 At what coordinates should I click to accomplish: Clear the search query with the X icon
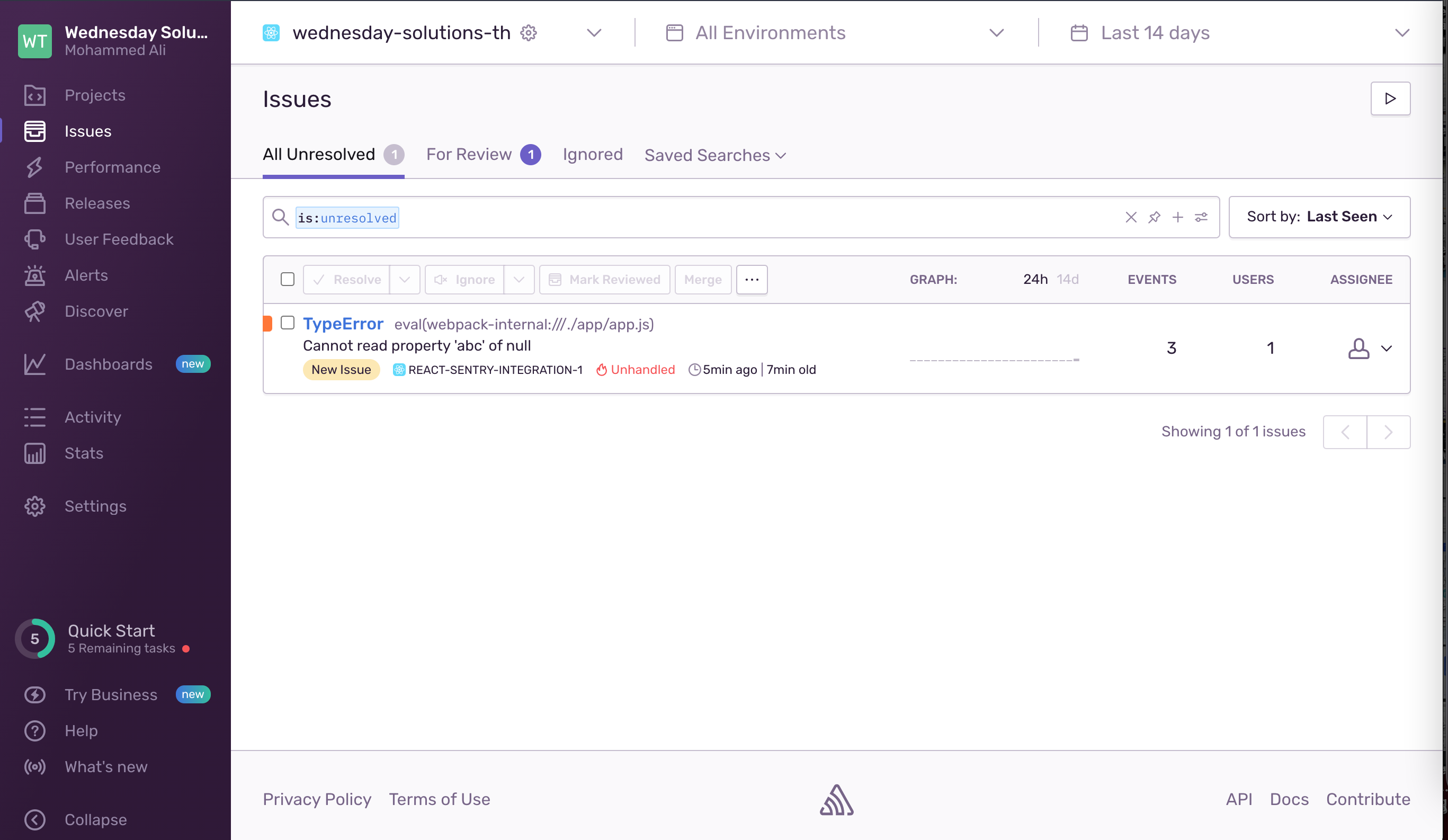1130,217
